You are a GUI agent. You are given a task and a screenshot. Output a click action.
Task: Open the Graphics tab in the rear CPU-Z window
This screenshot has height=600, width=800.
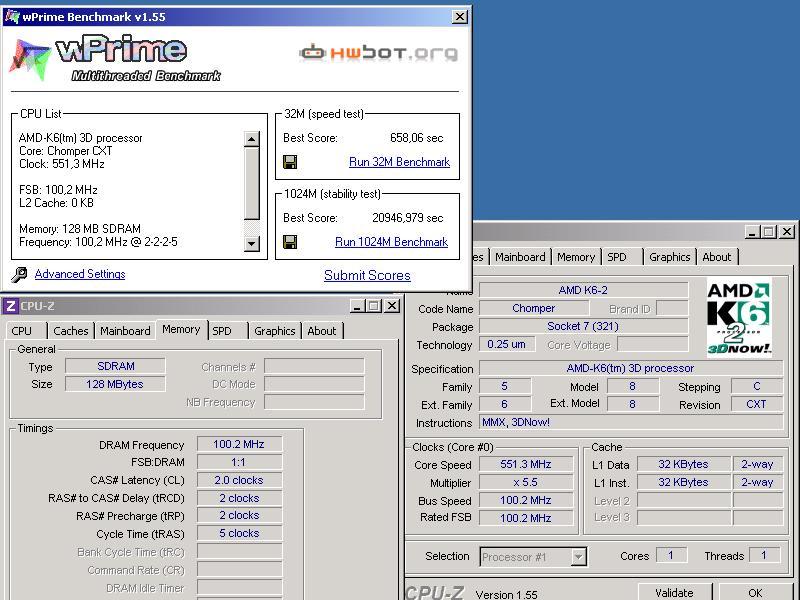(669, 257)
